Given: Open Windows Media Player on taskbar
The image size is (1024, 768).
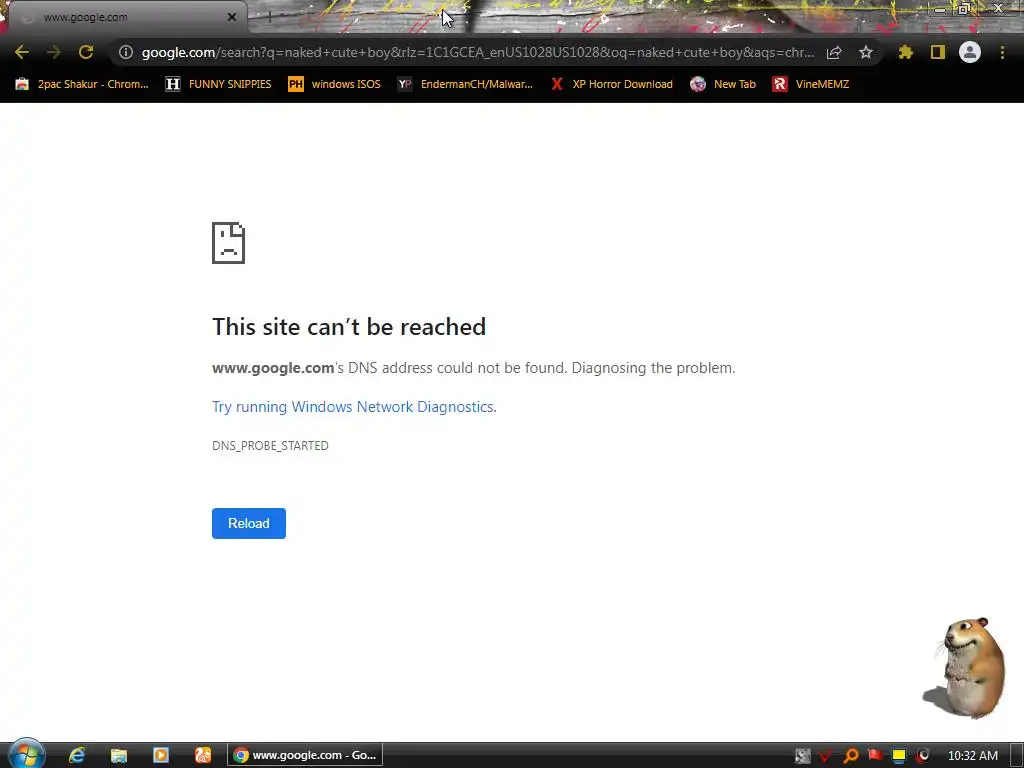Looking at the screenshot, I should tap(161, 755).
